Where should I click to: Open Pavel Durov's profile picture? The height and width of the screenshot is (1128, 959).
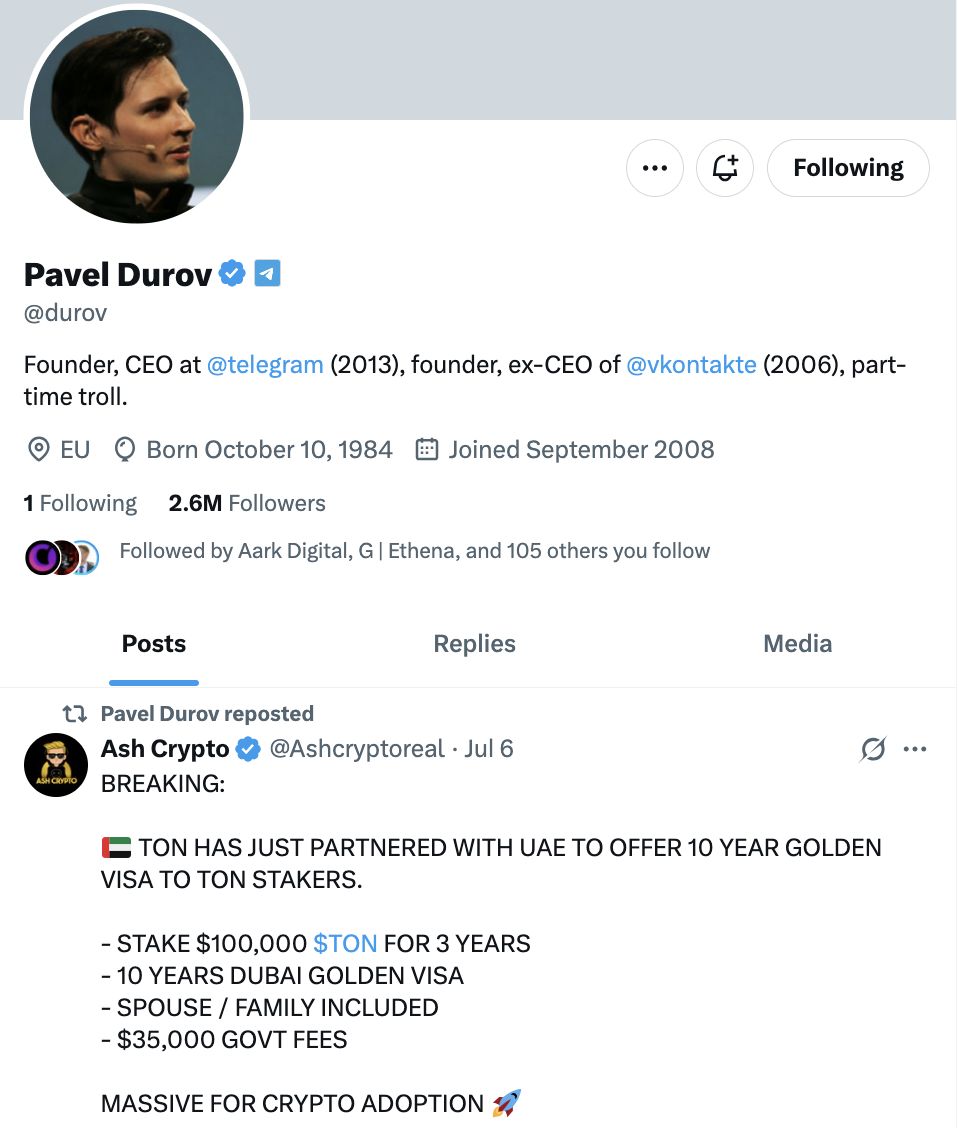point(137,116)
